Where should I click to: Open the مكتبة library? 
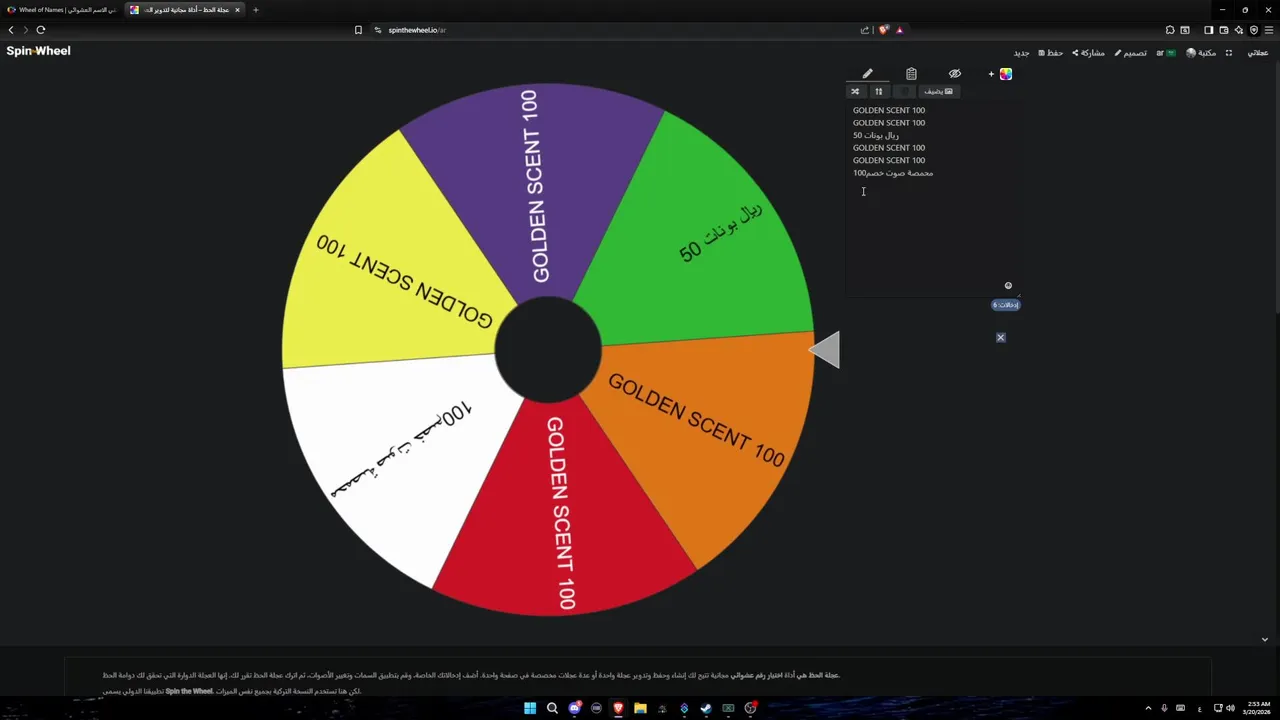click(x=1201, y=53)
